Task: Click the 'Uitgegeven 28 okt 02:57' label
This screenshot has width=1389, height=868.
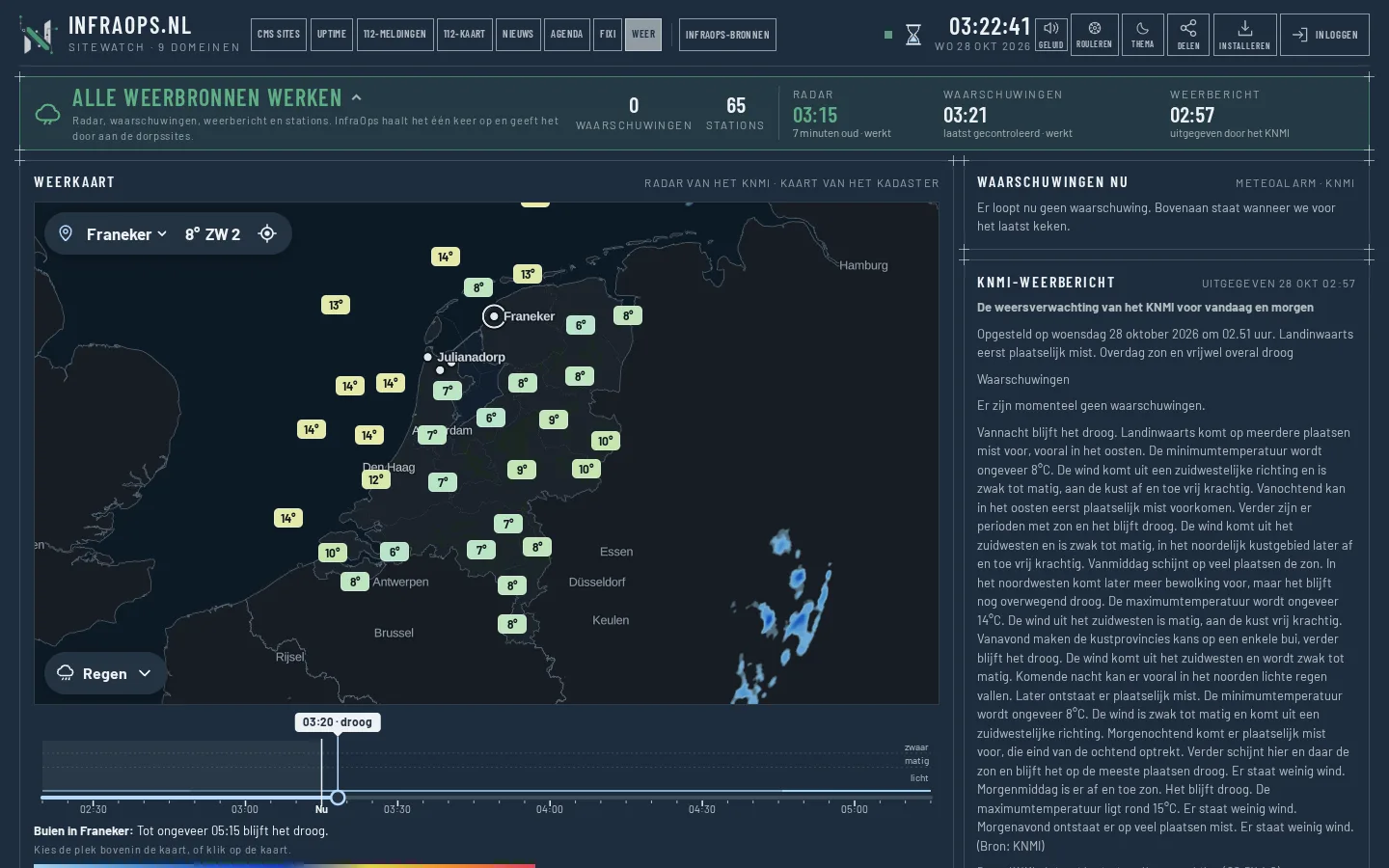Action: click(x=1278, y=284)
